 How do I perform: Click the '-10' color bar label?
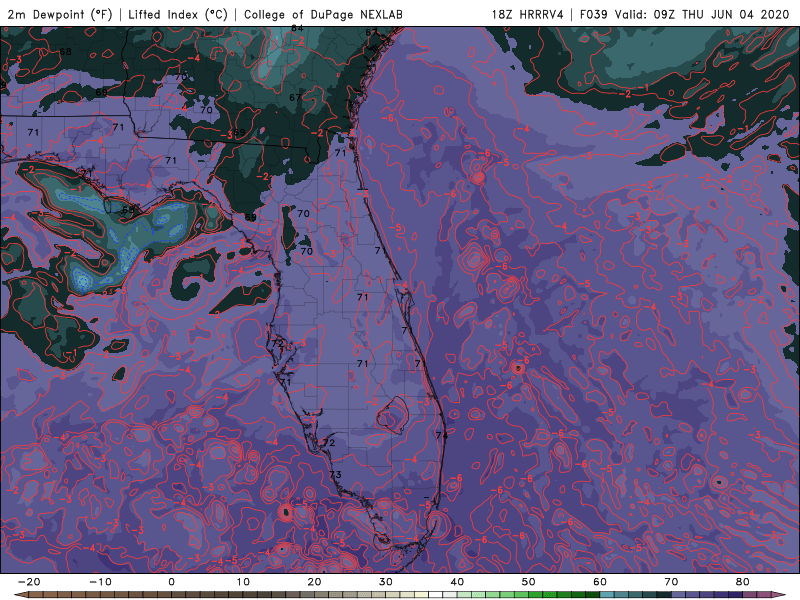tap(100, 582)
